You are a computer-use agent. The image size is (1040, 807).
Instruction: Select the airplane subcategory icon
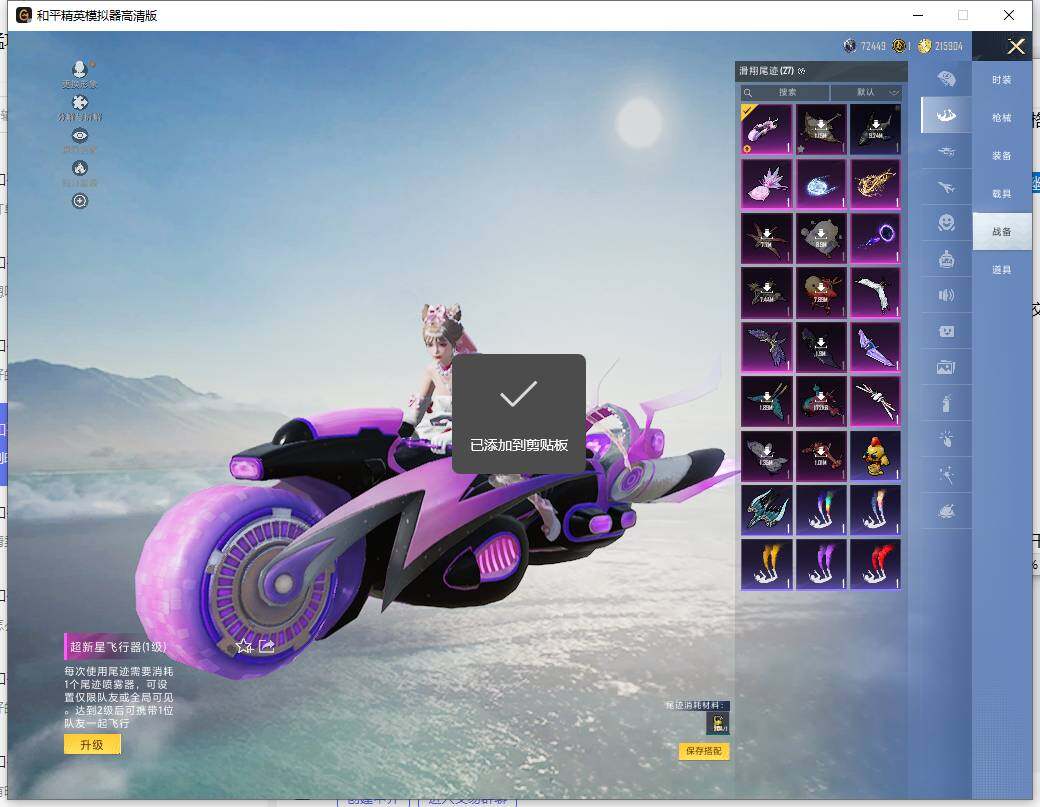click(946, 187)
